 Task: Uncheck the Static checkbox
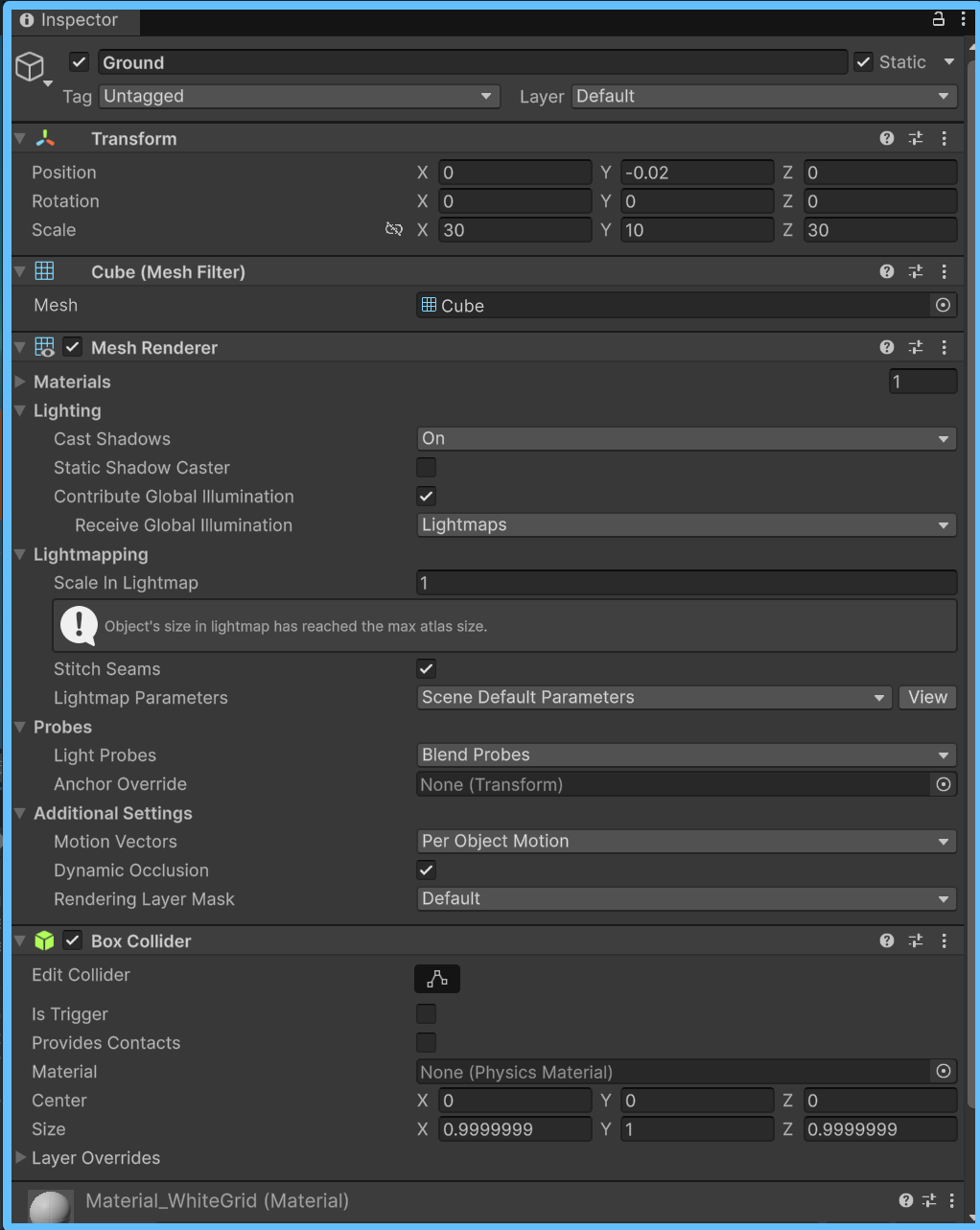tap(864, 62)
